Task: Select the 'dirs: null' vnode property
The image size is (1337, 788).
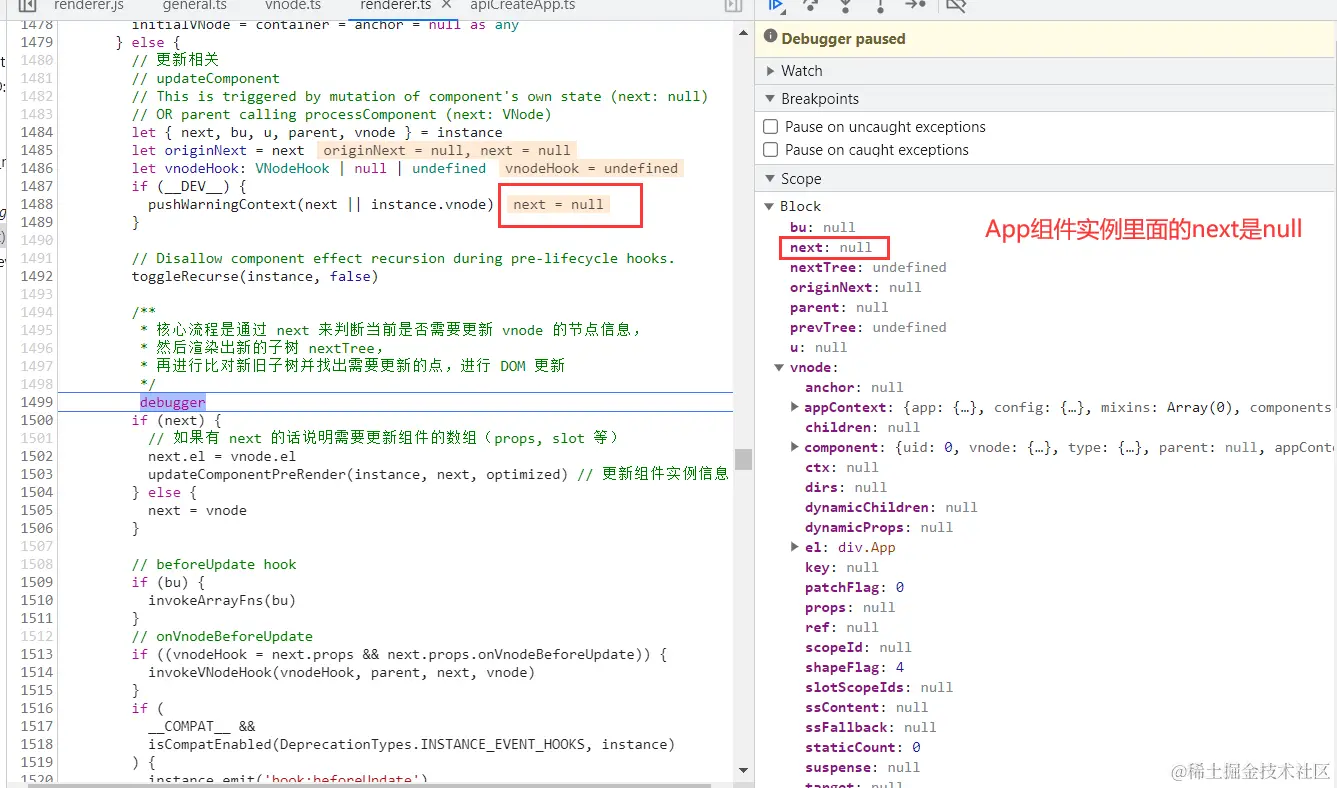Action: [846, 487]
